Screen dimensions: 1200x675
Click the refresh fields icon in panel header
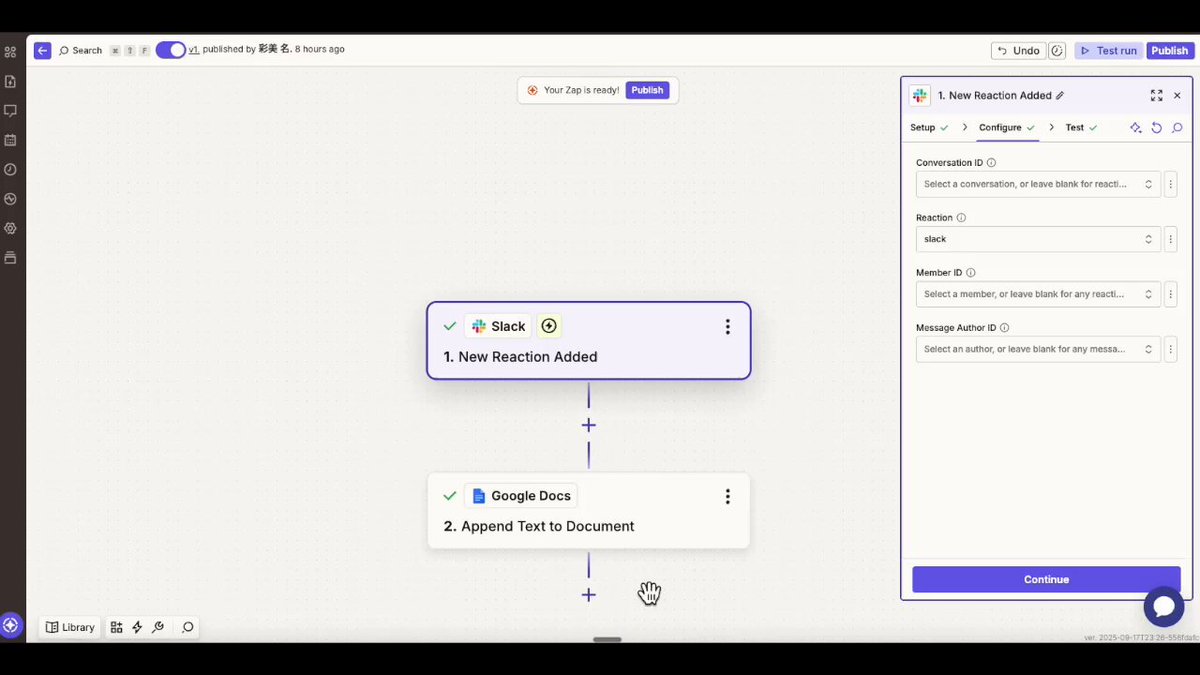click(1156, 128)
